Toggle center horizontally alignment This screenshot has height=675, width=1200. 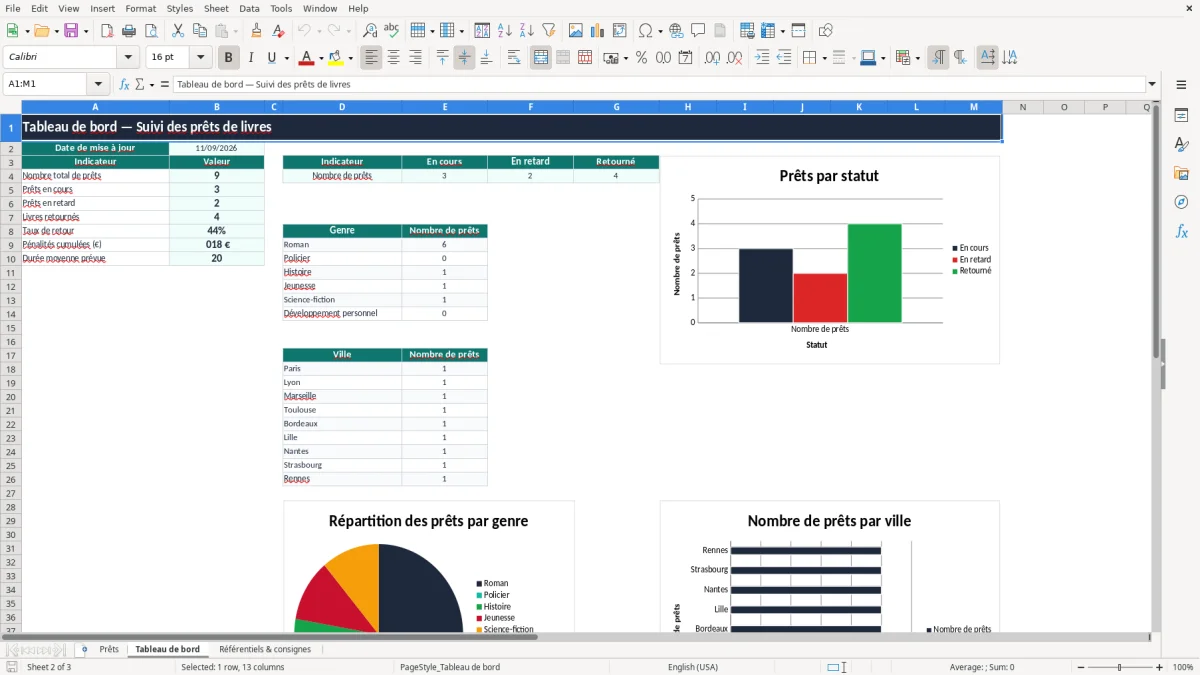coord(393,58)
